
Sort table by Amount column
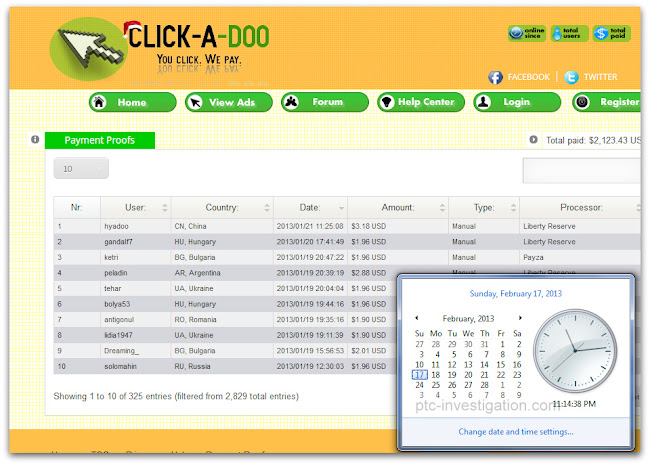coord(398,207)
